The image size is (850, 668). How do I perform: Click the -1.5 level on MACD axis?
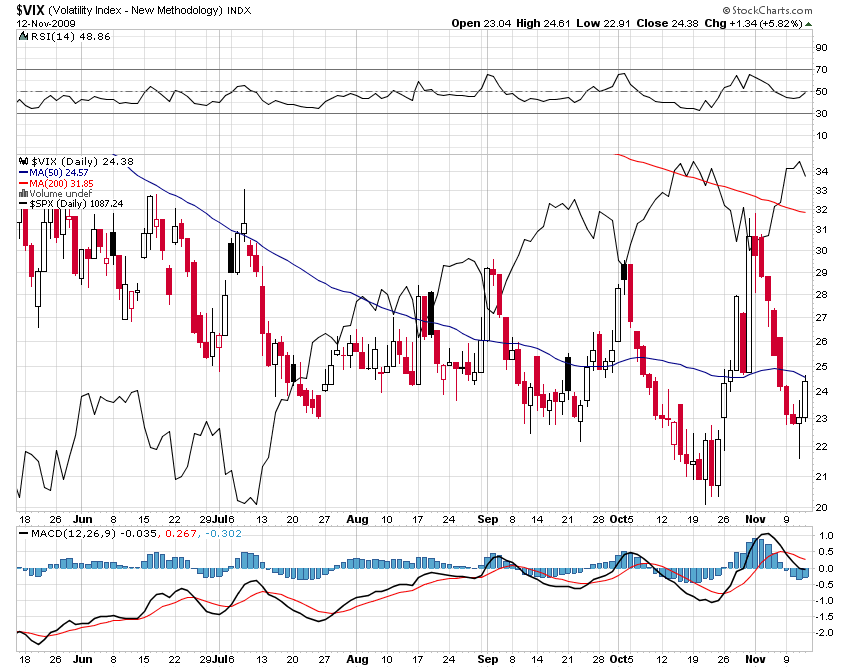pyautogui.click(x=825, y=616)
